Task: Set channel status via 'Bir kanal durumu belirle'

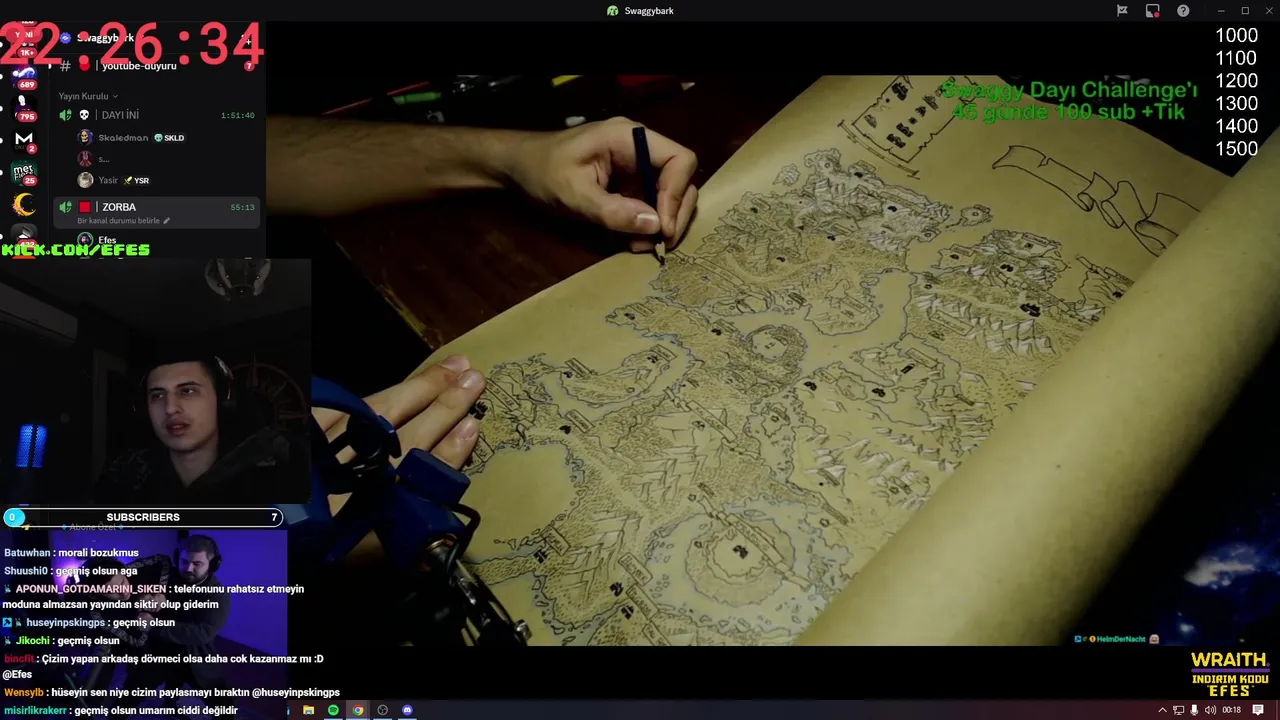Action: tap(123, 220)
